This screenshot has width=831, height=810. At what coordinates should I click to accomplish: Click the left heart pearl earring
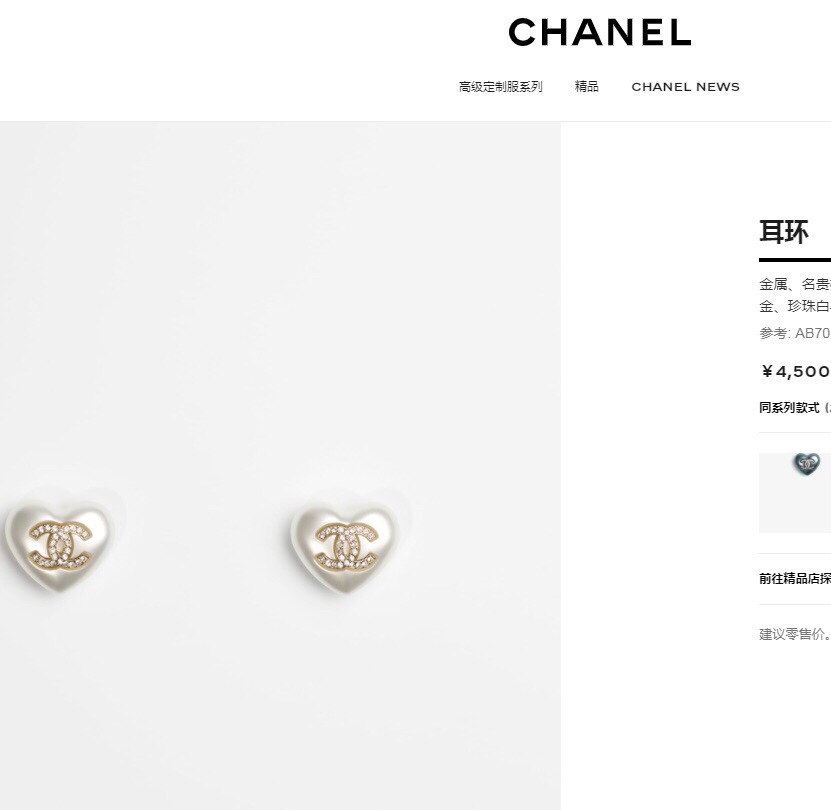60,546
